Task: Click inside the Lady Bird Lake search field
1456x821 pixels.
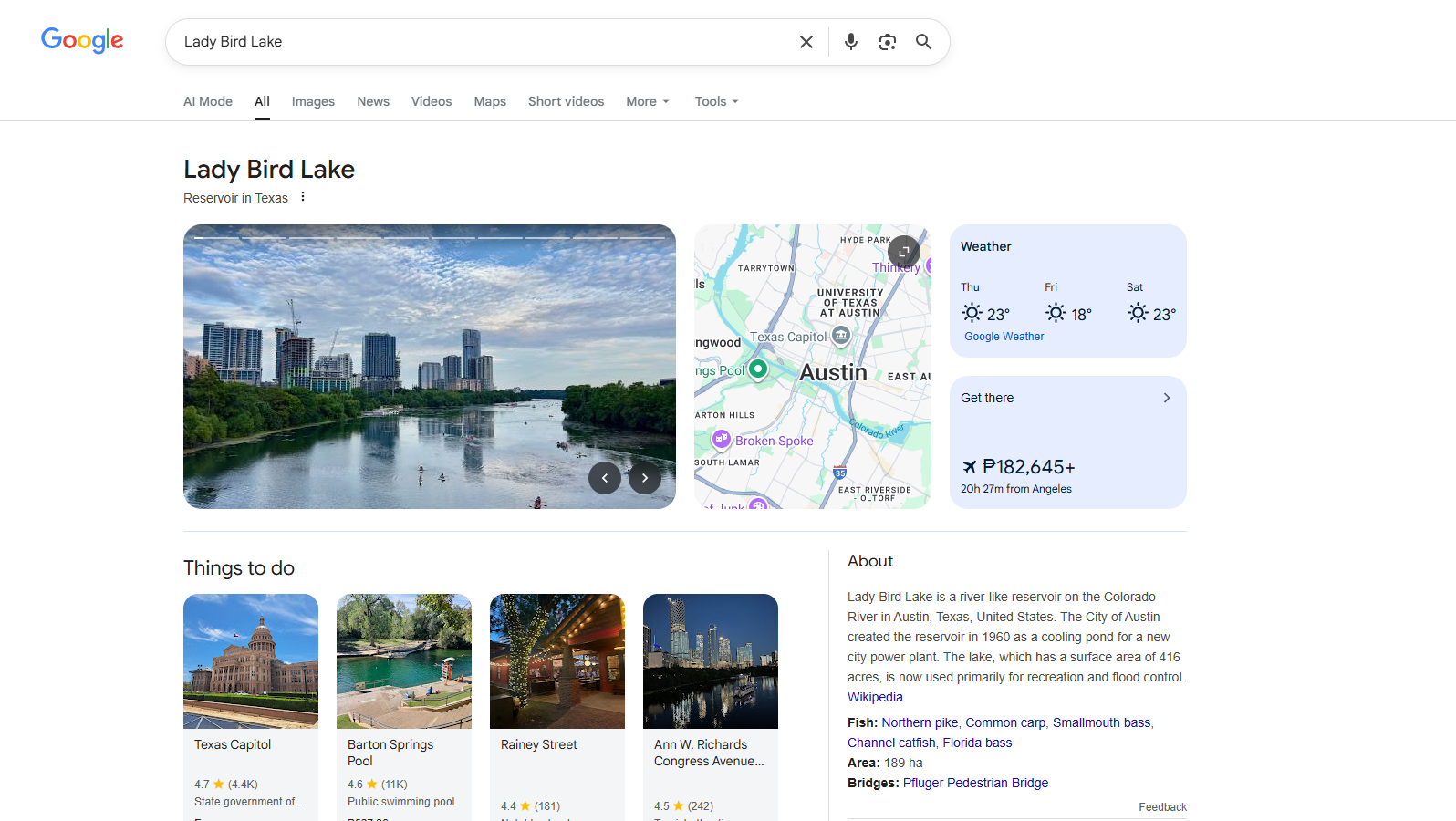Action: (484, 42)
